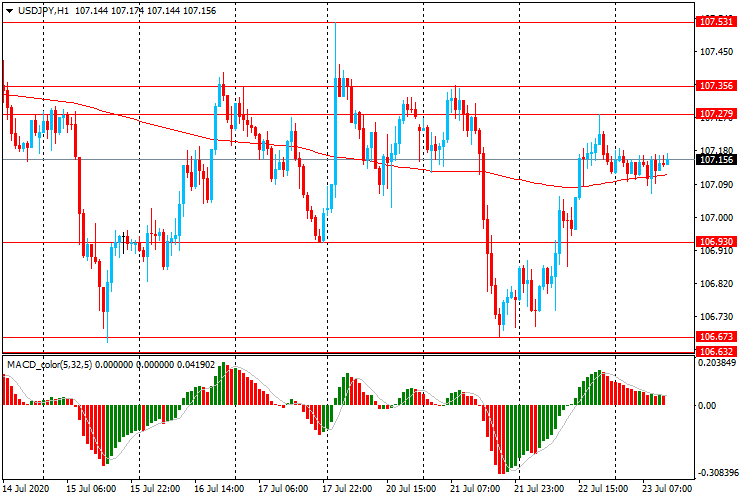This screenshot has height=500, width=740.
Task: Click the 107.000 price scale value
Action: [x=716, y=218]
